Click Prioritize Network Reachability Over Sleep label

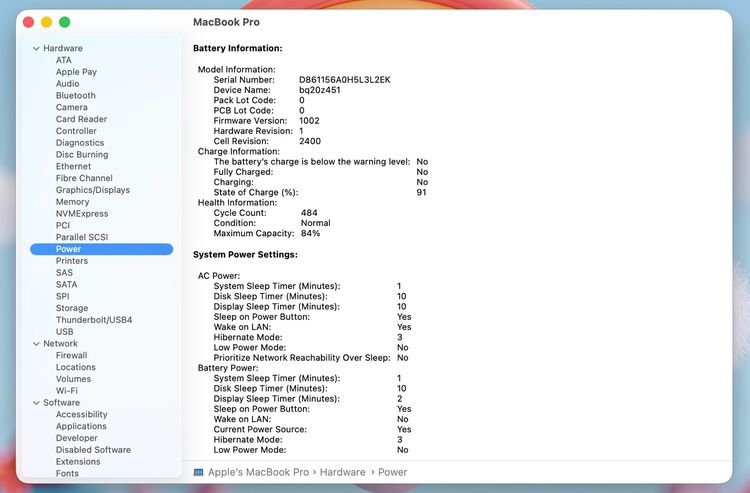(x=302, y=358)
